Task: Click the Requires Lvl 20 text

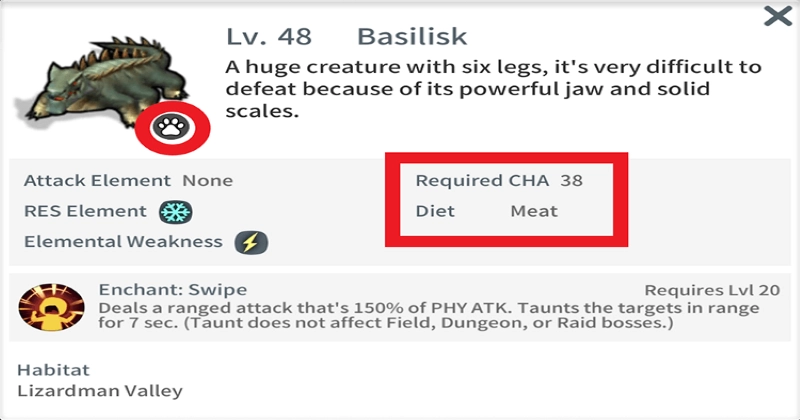Action: 711,290
